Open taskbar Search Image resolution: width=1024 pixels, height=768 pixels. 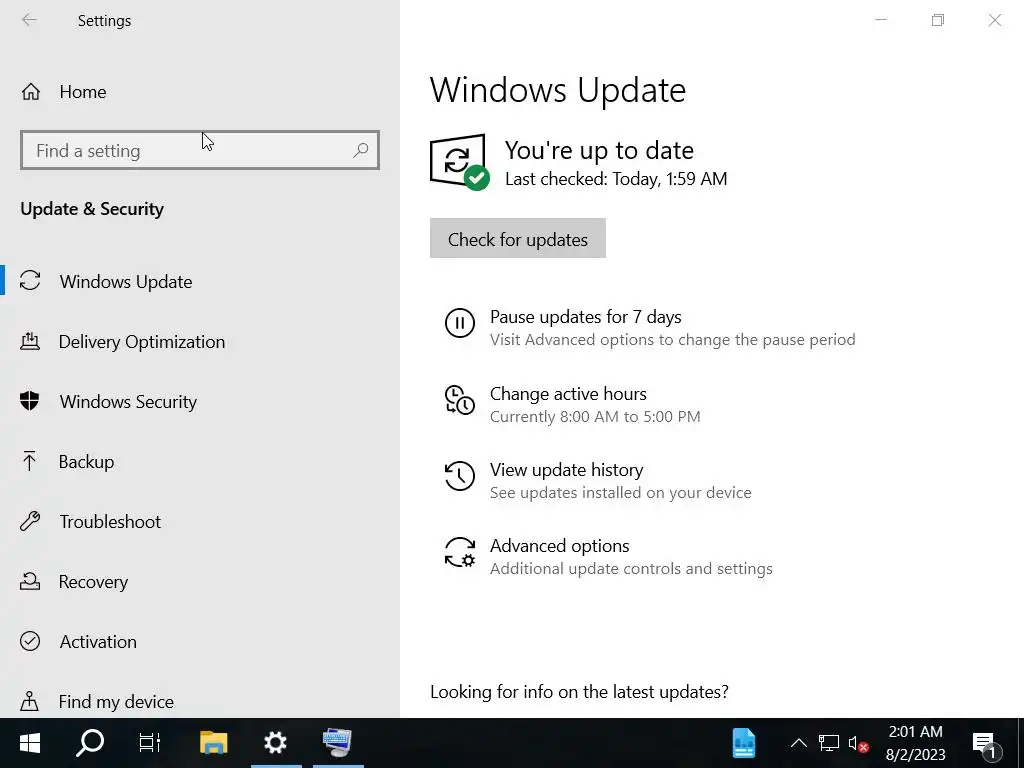(x=89, y=743)
